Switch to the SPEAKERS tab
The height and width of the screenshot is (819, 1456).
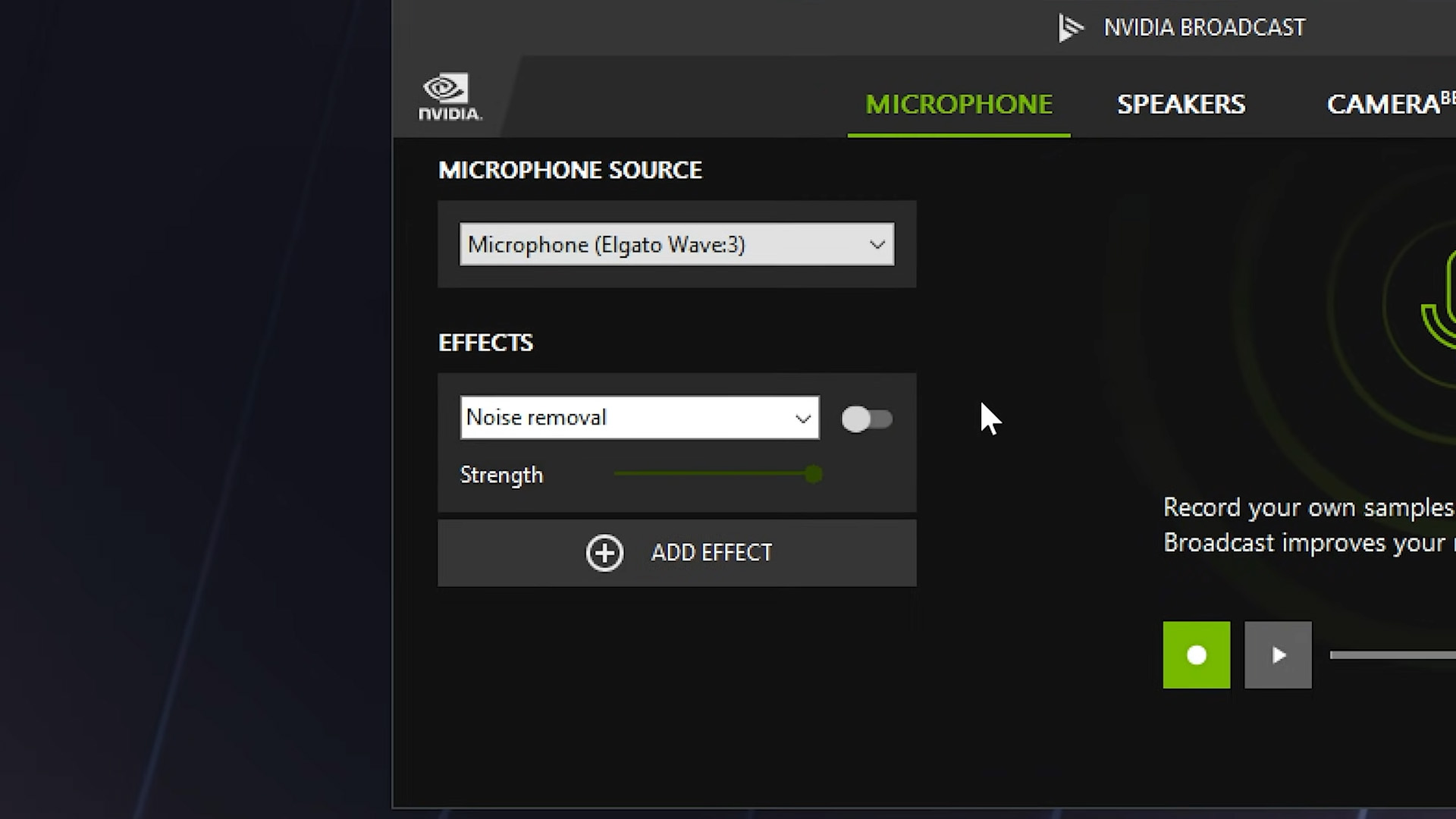pyautogui.click(x=1181, y=104)
